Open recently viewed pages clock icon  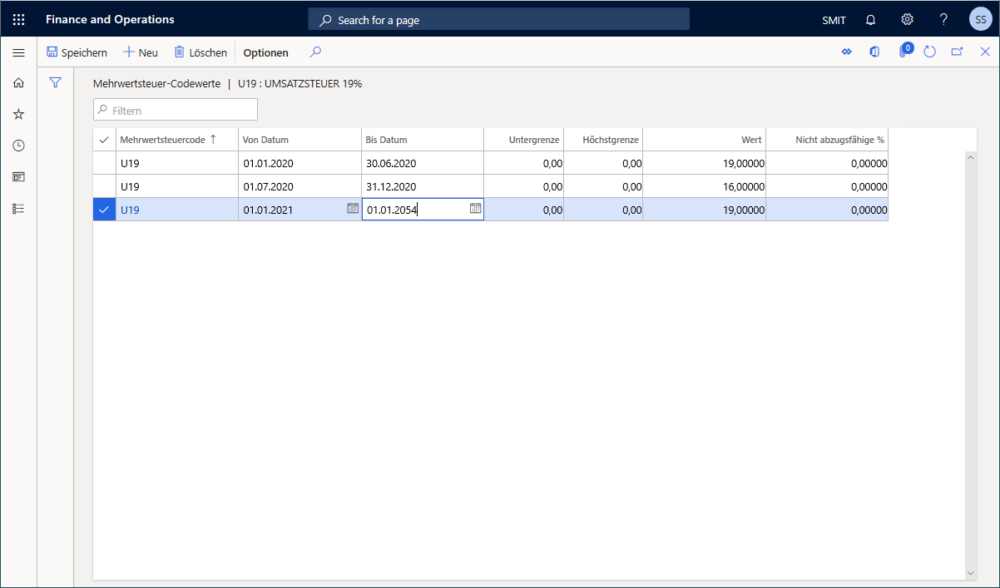click(17, 145)
